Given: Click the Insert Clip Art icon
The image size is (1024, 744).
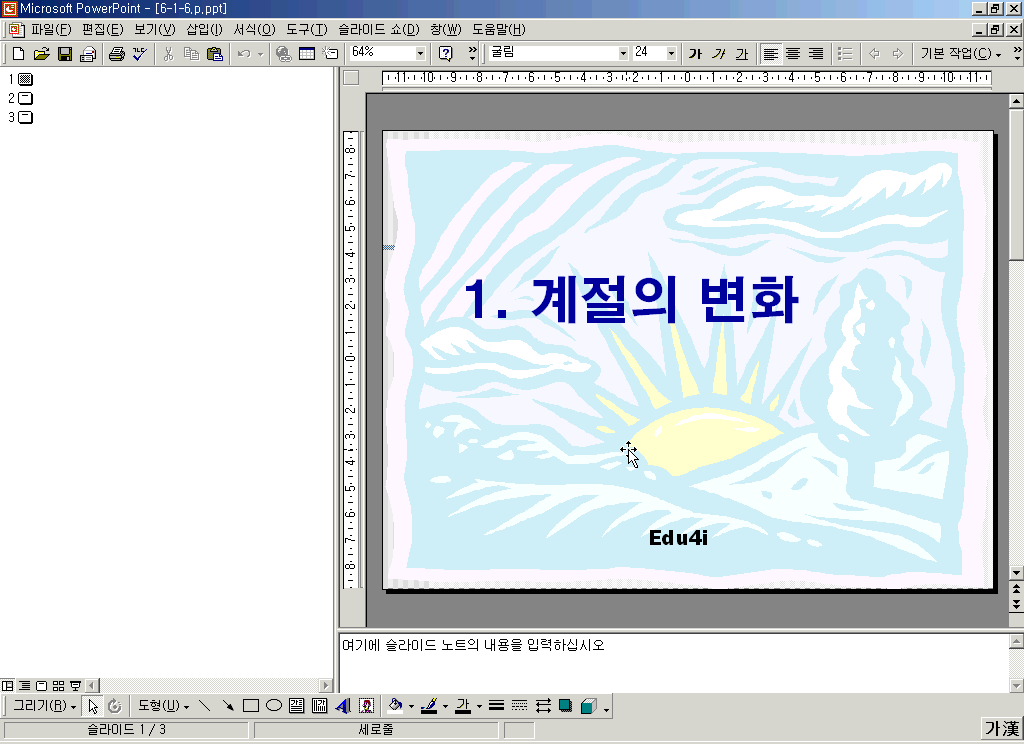Looking at the screenshot, I should [366, 706].
